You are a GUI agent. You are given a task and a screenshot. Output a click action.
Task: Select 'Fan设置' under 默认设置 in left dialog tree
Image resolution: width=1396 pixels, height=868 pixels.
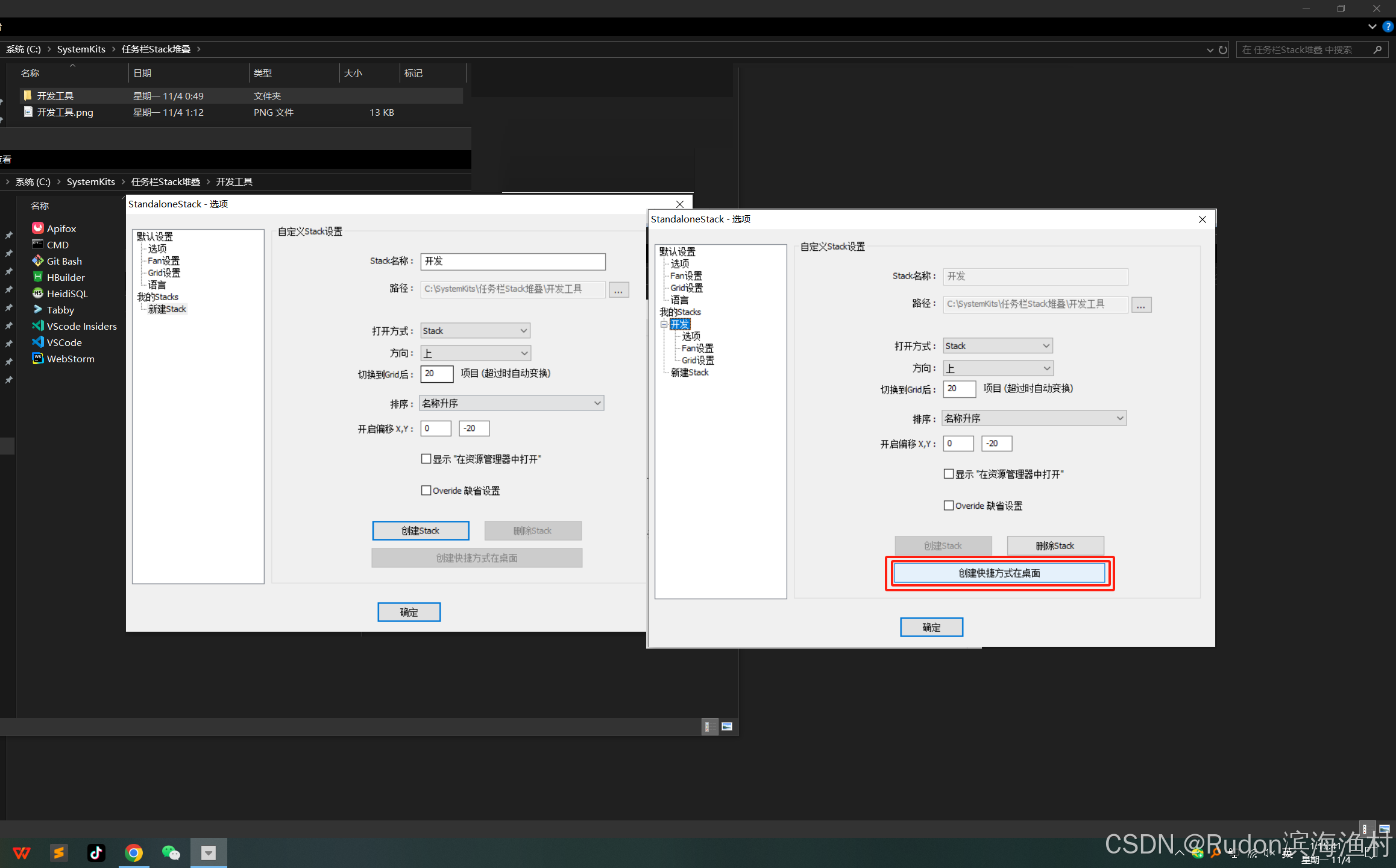164,260
